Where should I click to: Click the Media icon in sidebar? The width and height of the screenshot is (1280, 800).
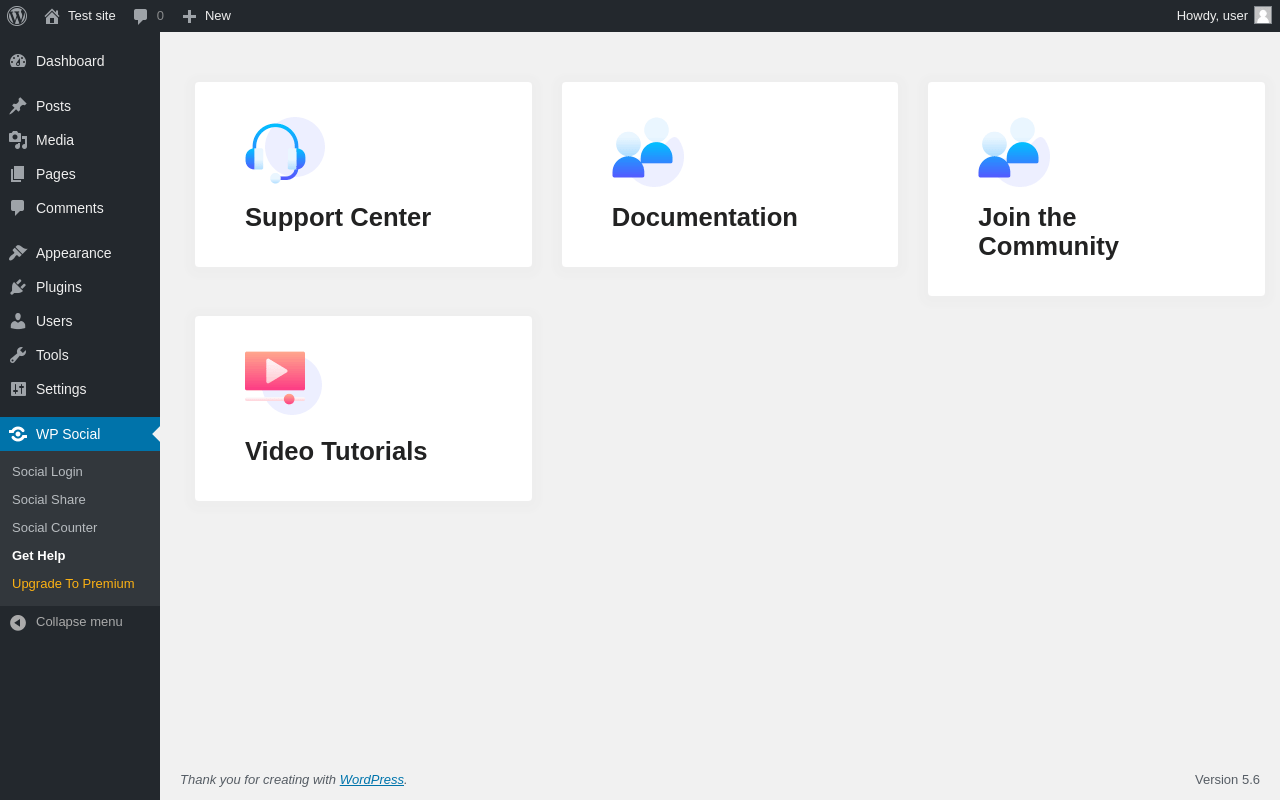pos(18,140)
